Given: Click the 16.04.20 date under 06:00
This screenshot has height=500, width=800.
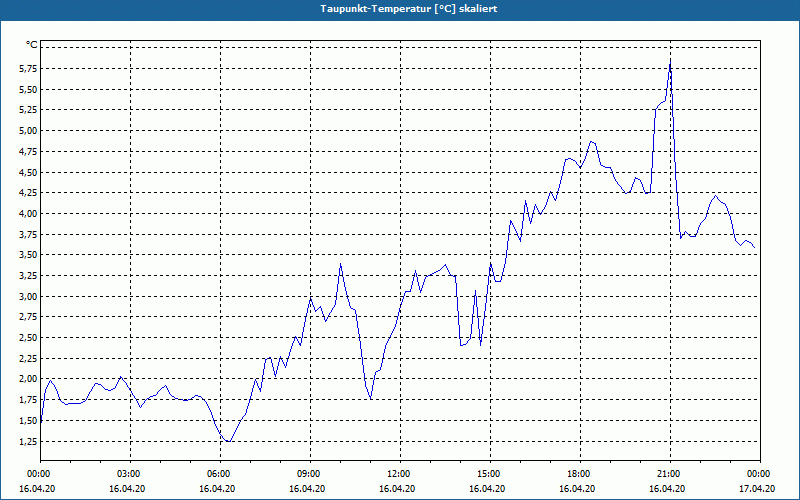Looking at the screenshot, I should 217,488.
